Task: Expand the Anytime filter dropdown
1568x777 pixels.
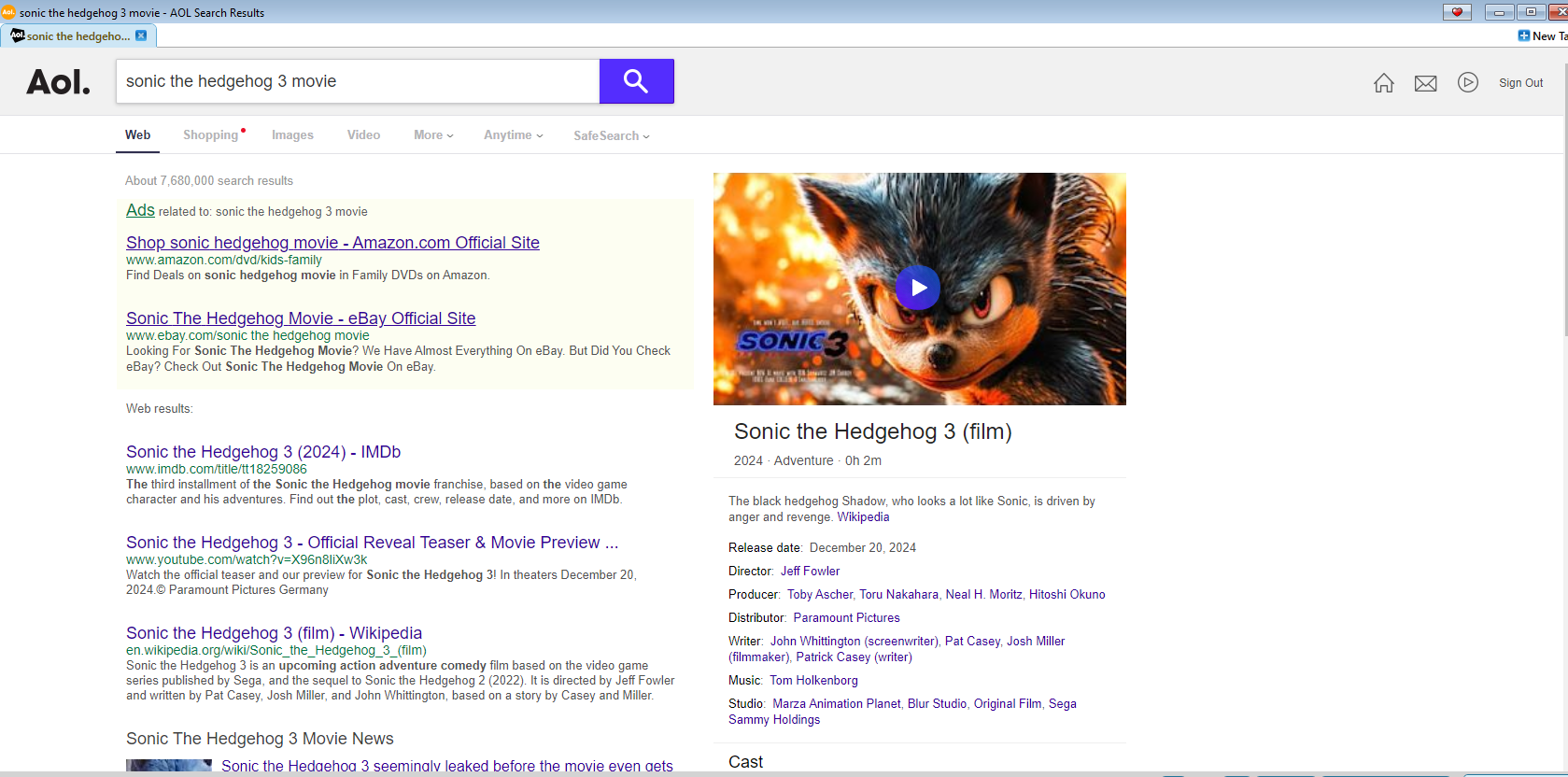Action: [513, 134]
